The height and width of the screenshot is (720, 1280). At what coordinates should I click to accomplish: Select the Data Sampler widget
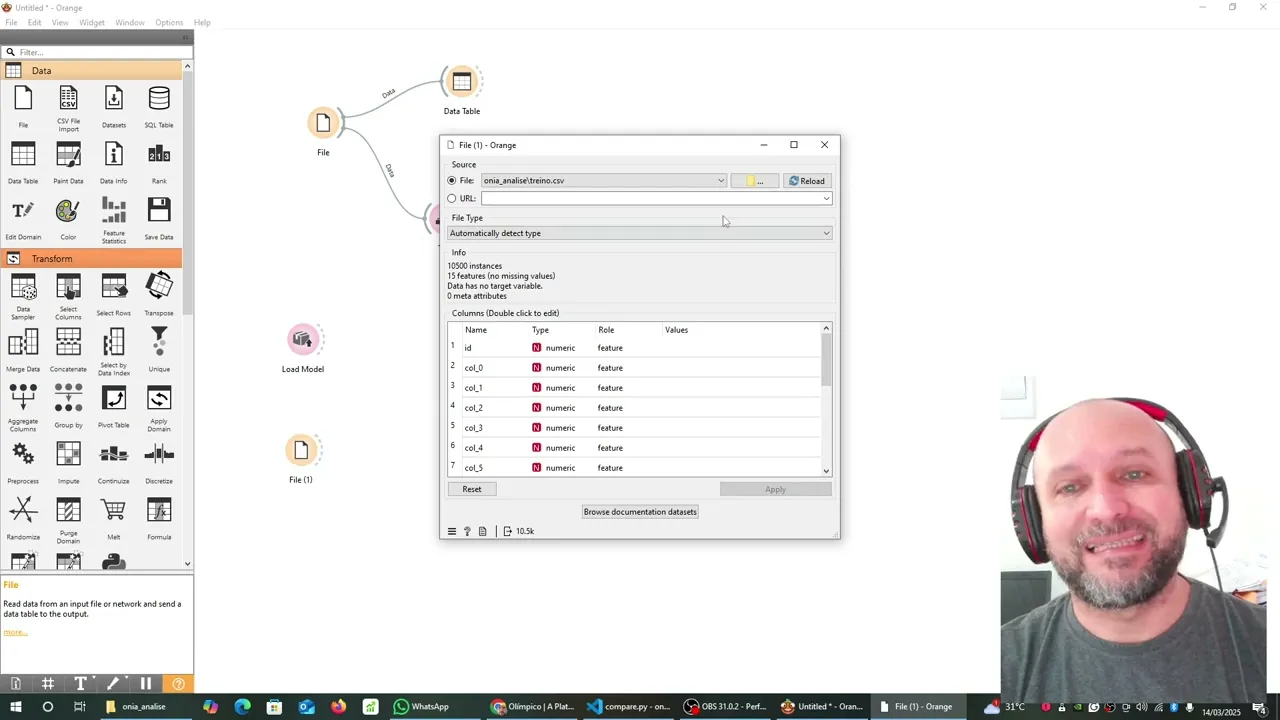(x=23, y=296)
